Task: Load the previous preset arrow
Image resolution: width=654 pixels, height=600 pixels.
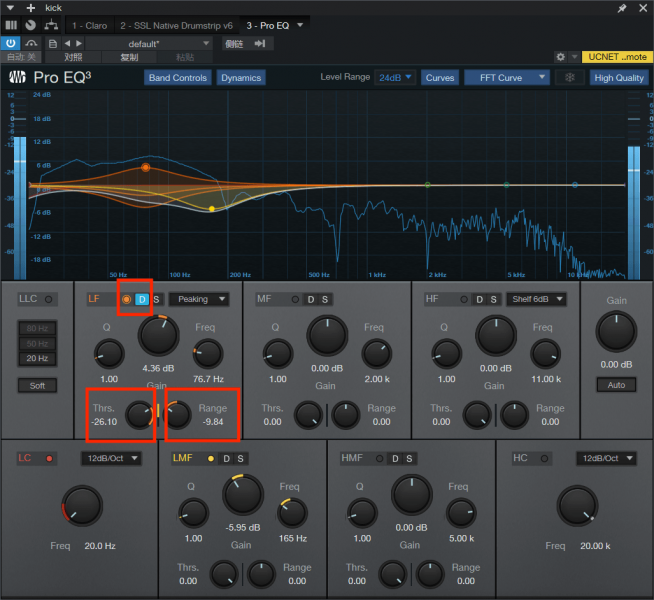Action: [67, 43]
